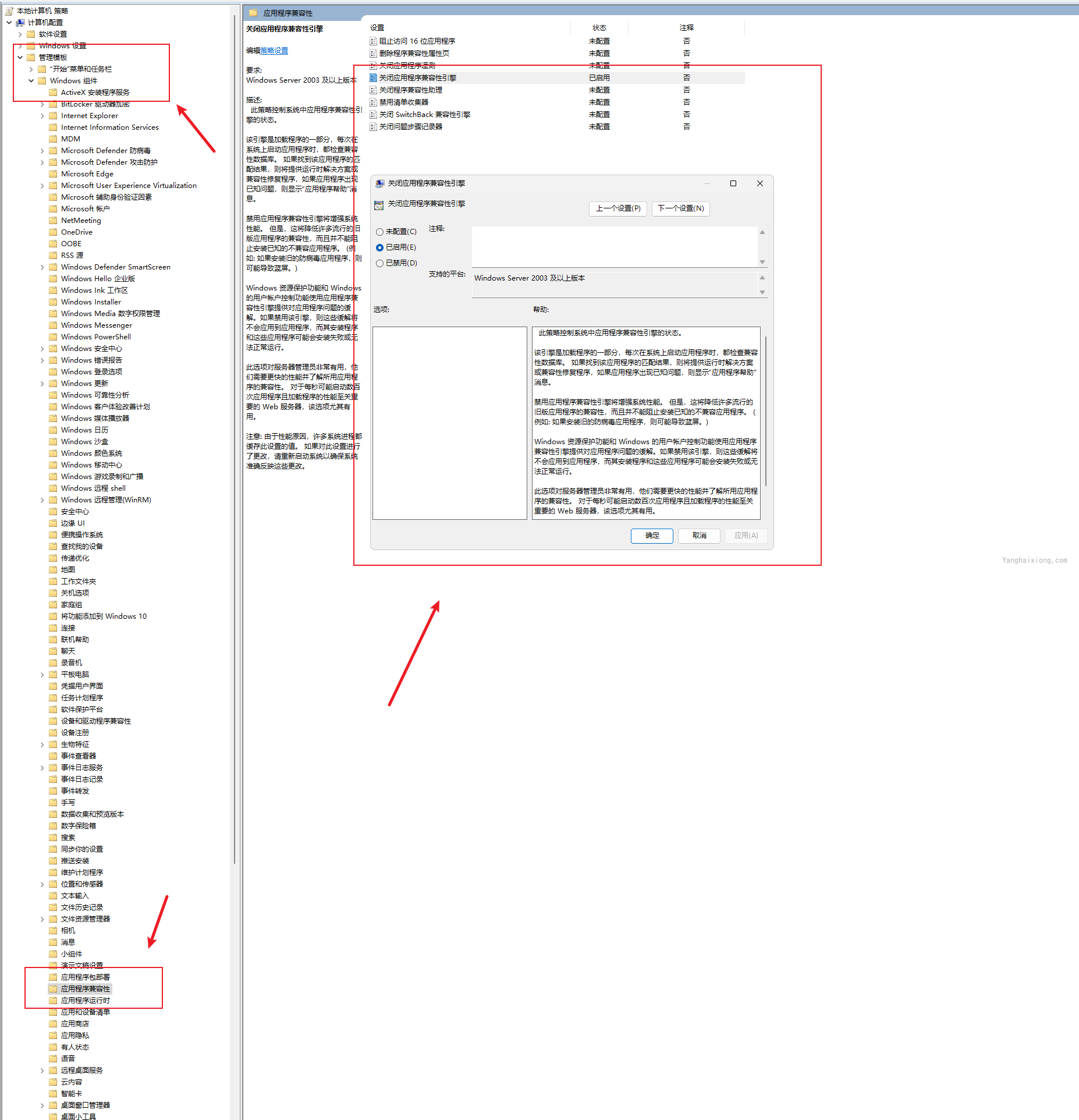The width and height of the screenshot is (1079, 1120).
Task: Select the 未配置(C) radio button
Action: 379,232
